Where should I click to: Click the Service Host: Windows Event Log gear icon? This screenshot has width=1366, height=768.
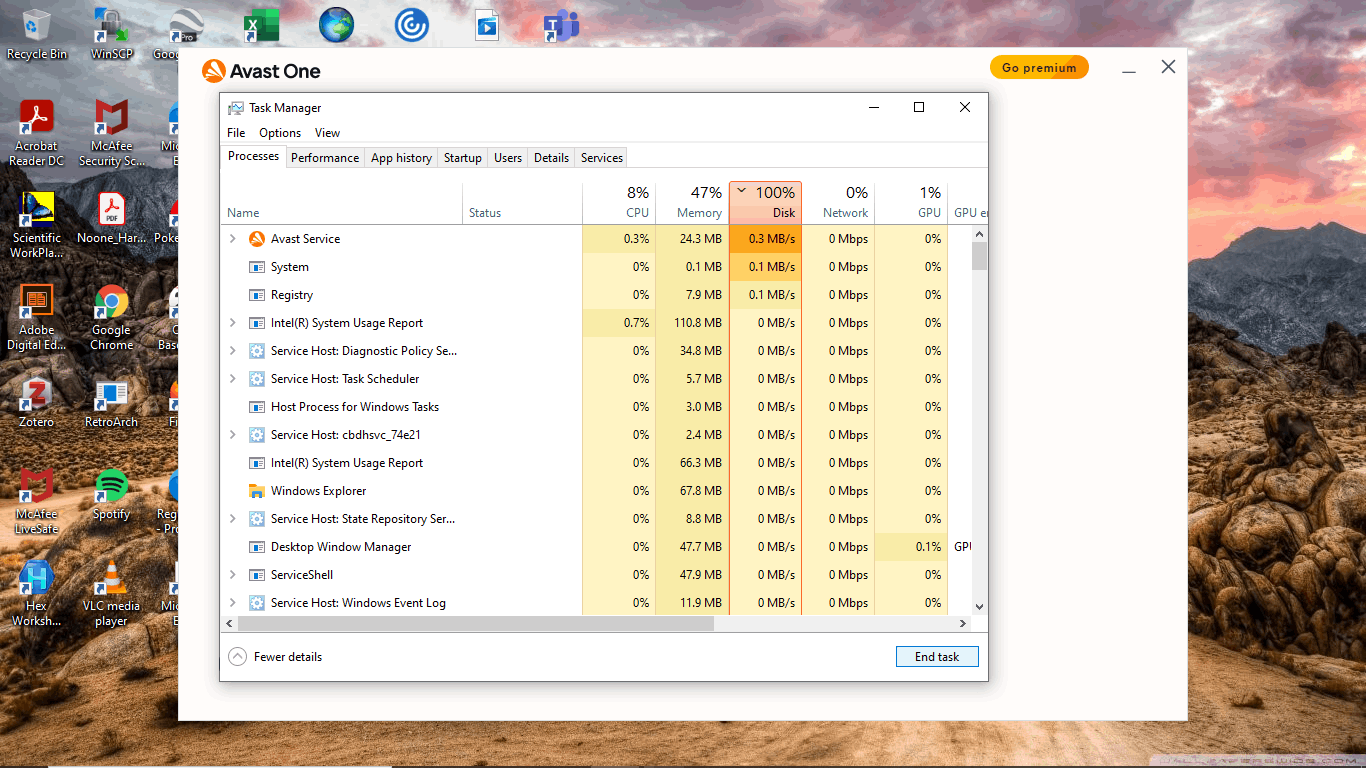256,603
